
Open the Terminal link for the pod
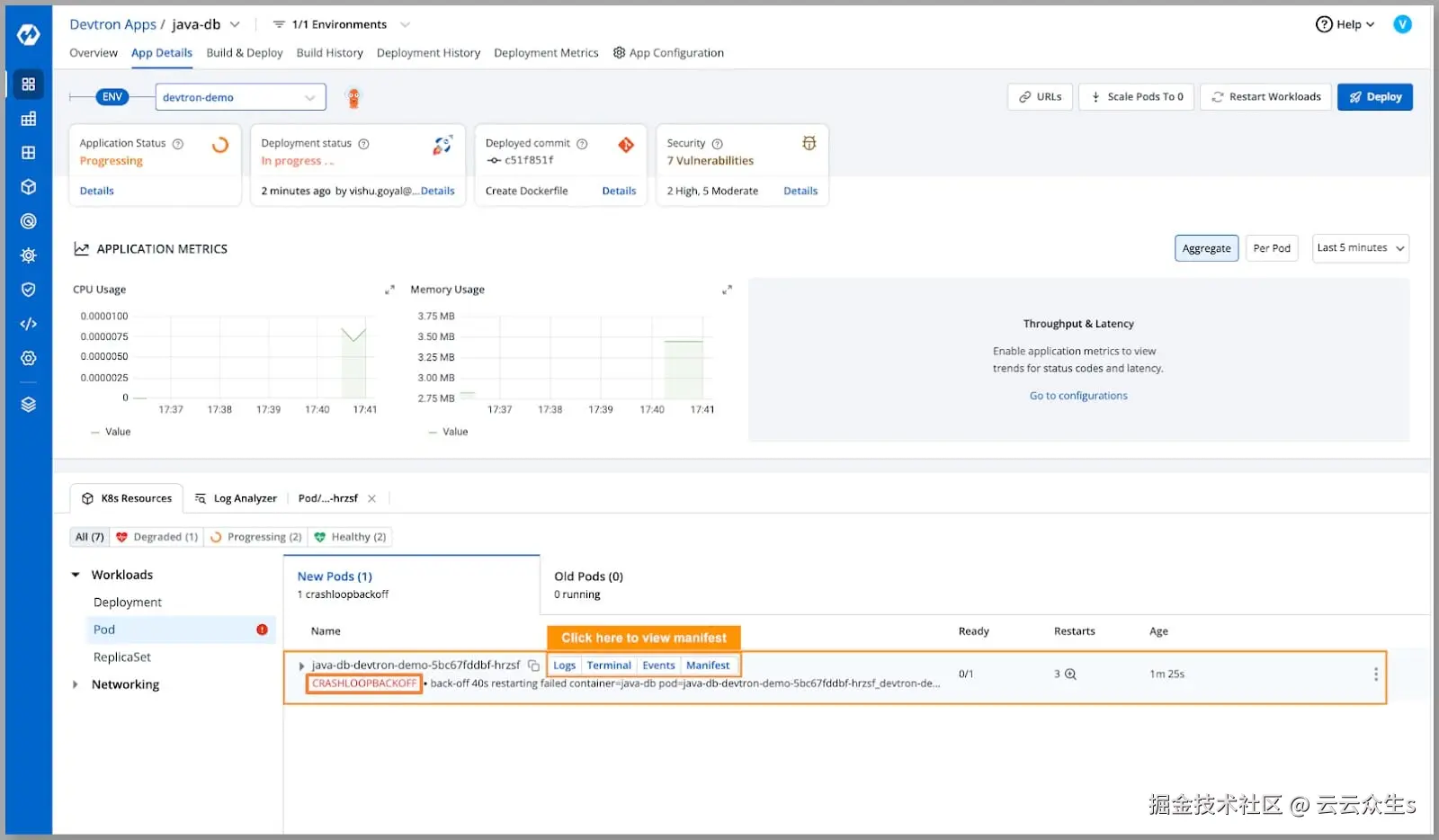(x=609, y=666)
